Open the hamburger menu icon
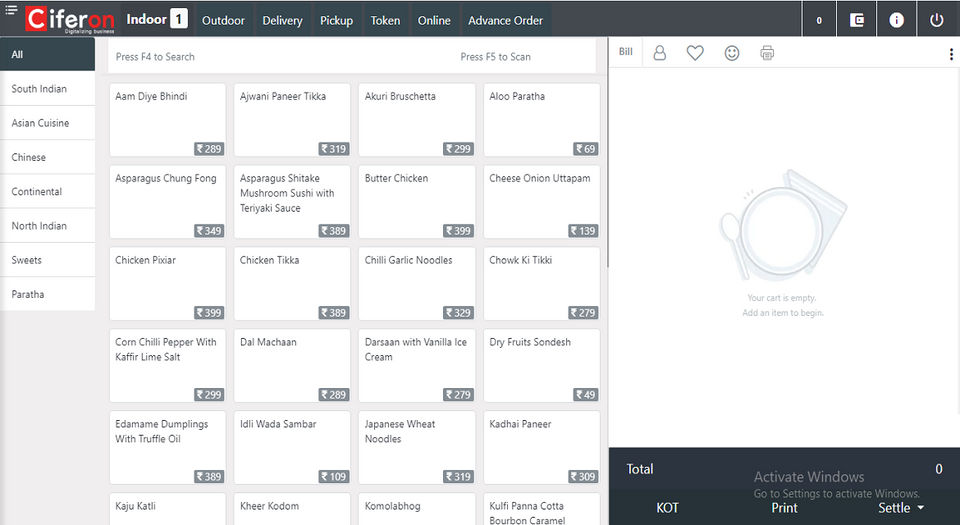Image resolution: width=960 pixels, height=525 pixels. click(x=11, y=9)
